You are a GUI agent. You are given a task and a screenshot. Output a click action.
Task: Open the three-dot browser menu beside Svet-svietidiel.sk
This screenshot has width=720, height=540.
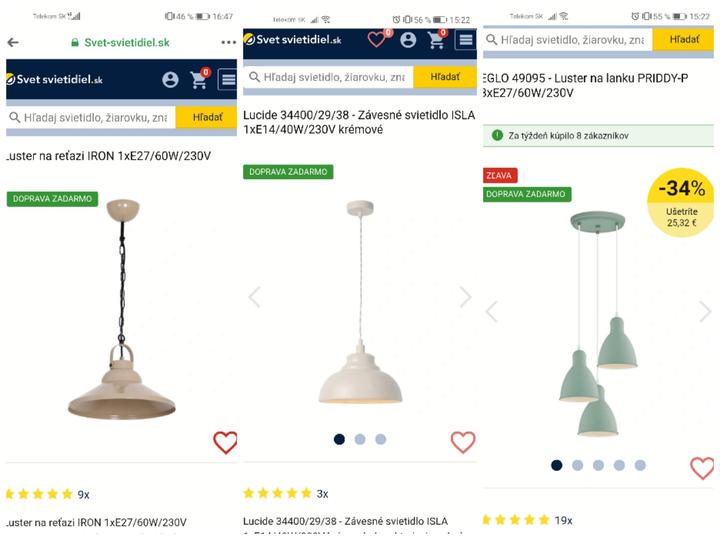228,42
